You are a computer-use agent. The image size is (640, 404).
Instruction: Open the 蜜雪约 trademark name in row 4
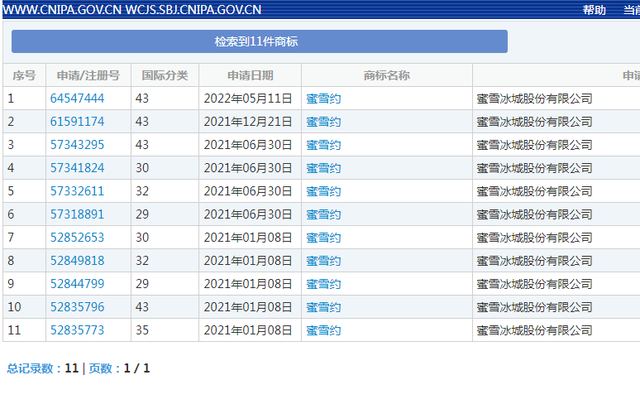pyautogui.click(x=323, y=168)
